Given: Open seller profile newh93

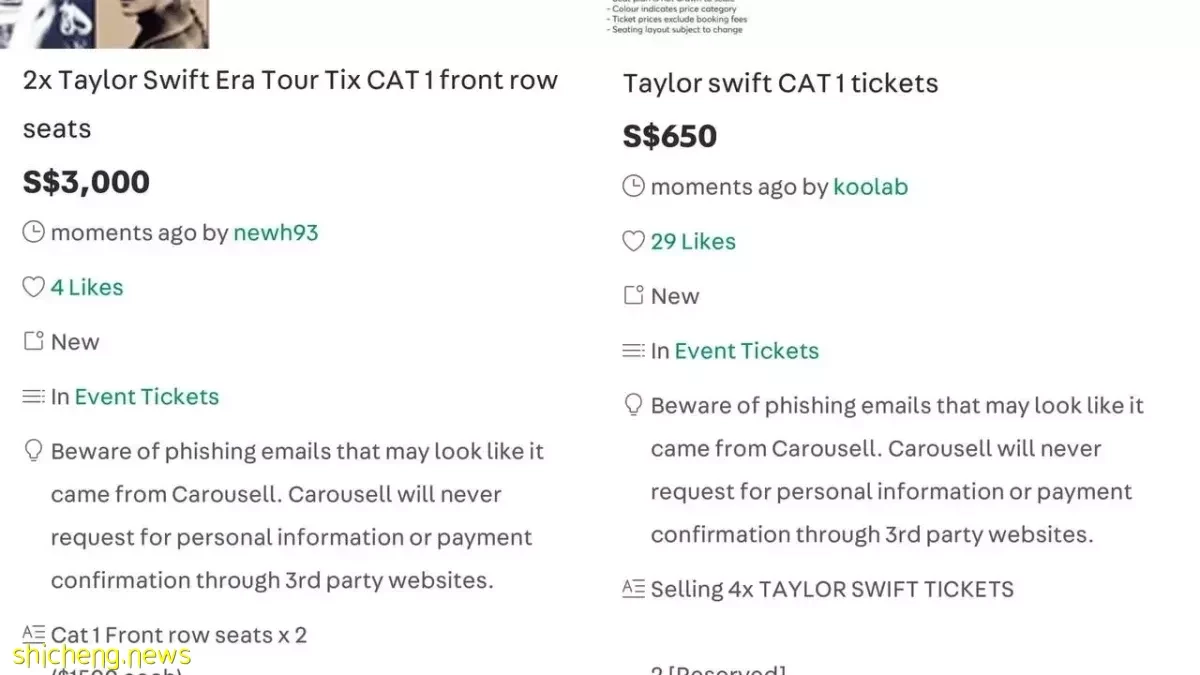Looking at the screenshot, I should click(276, 232).
